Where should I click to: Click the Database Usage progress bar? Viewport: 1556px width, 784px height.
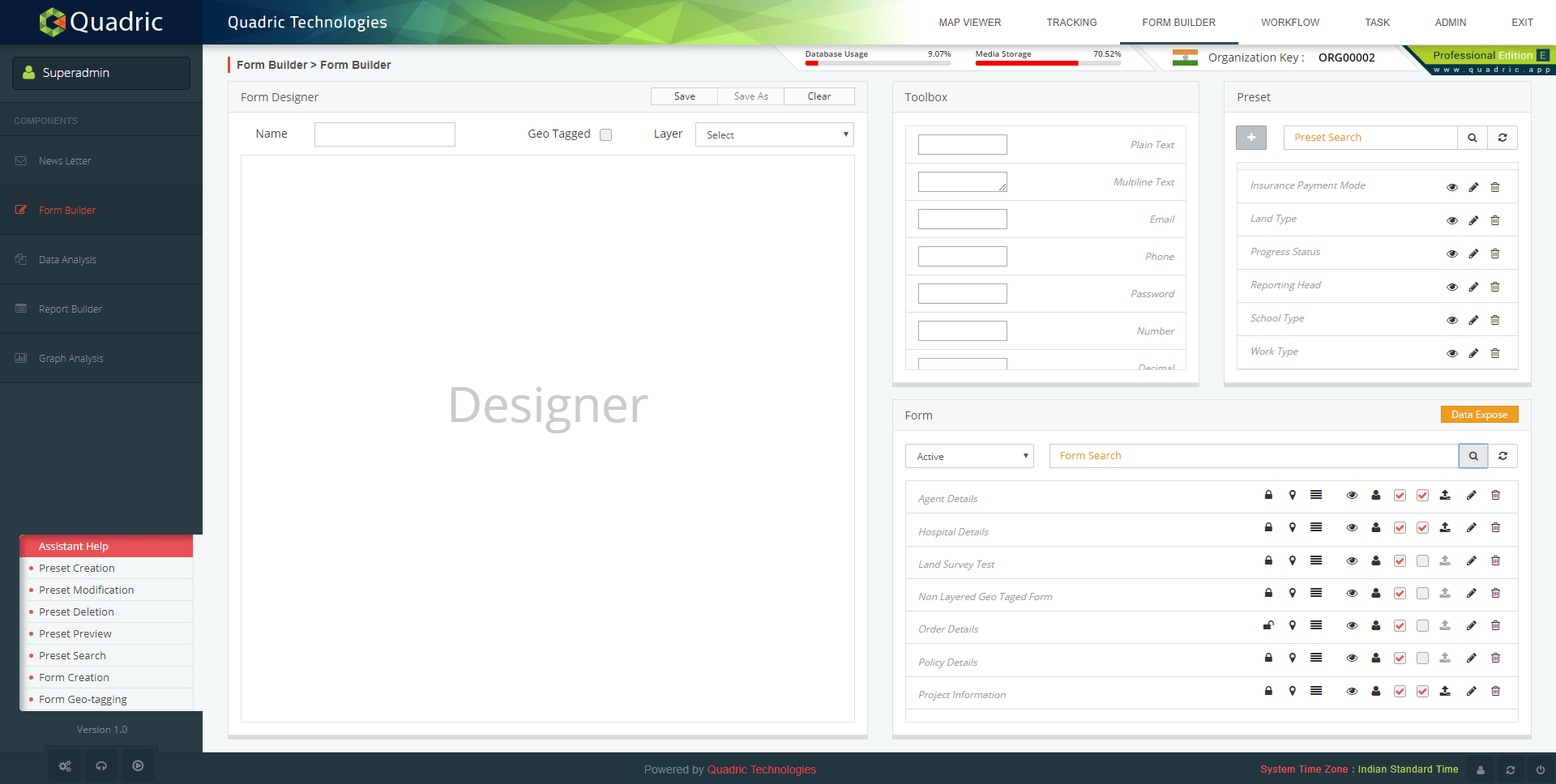[878, 63]
